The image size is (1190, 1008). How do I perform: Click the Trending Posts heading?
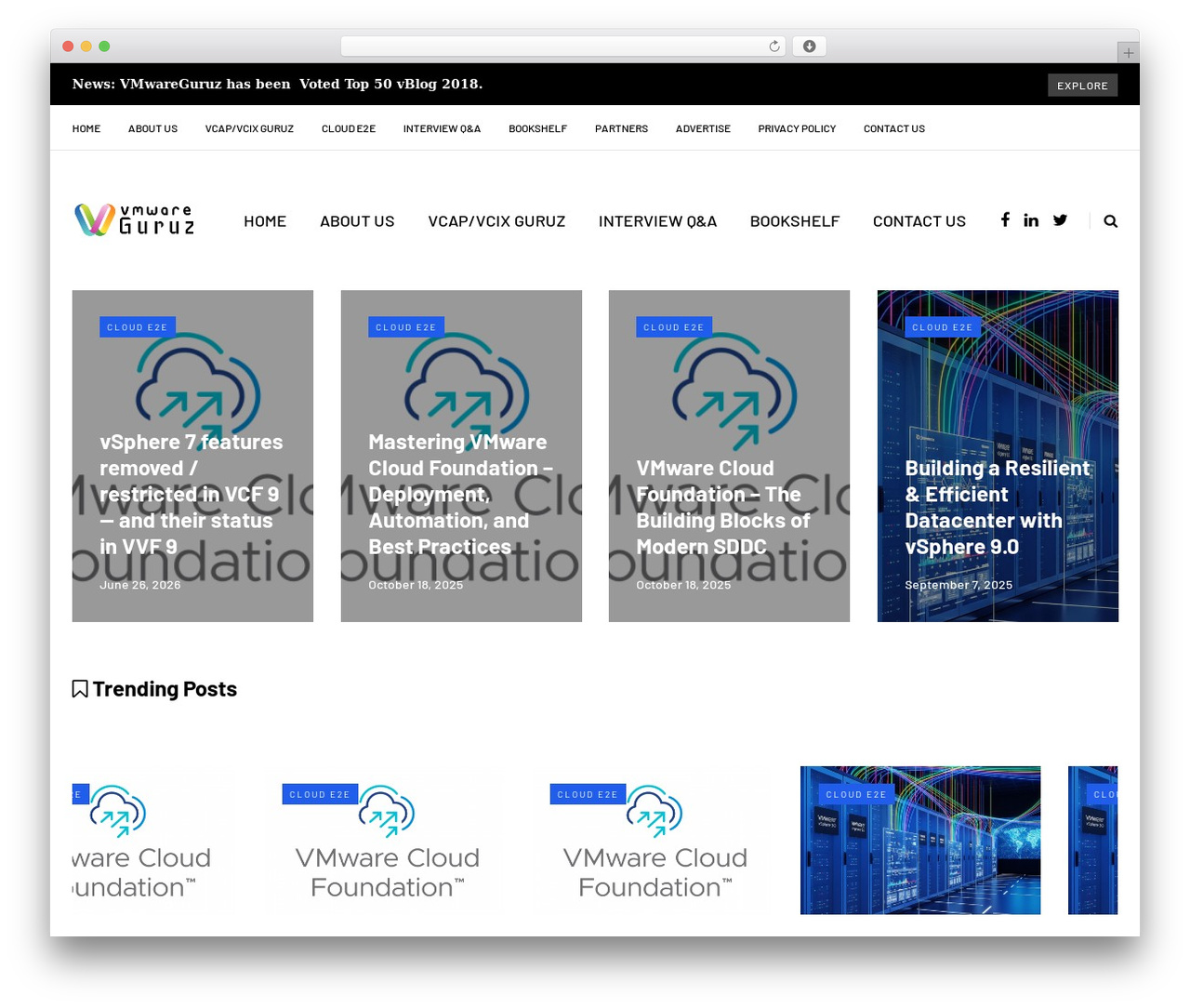pyautogui.click(x=165, y=689)
